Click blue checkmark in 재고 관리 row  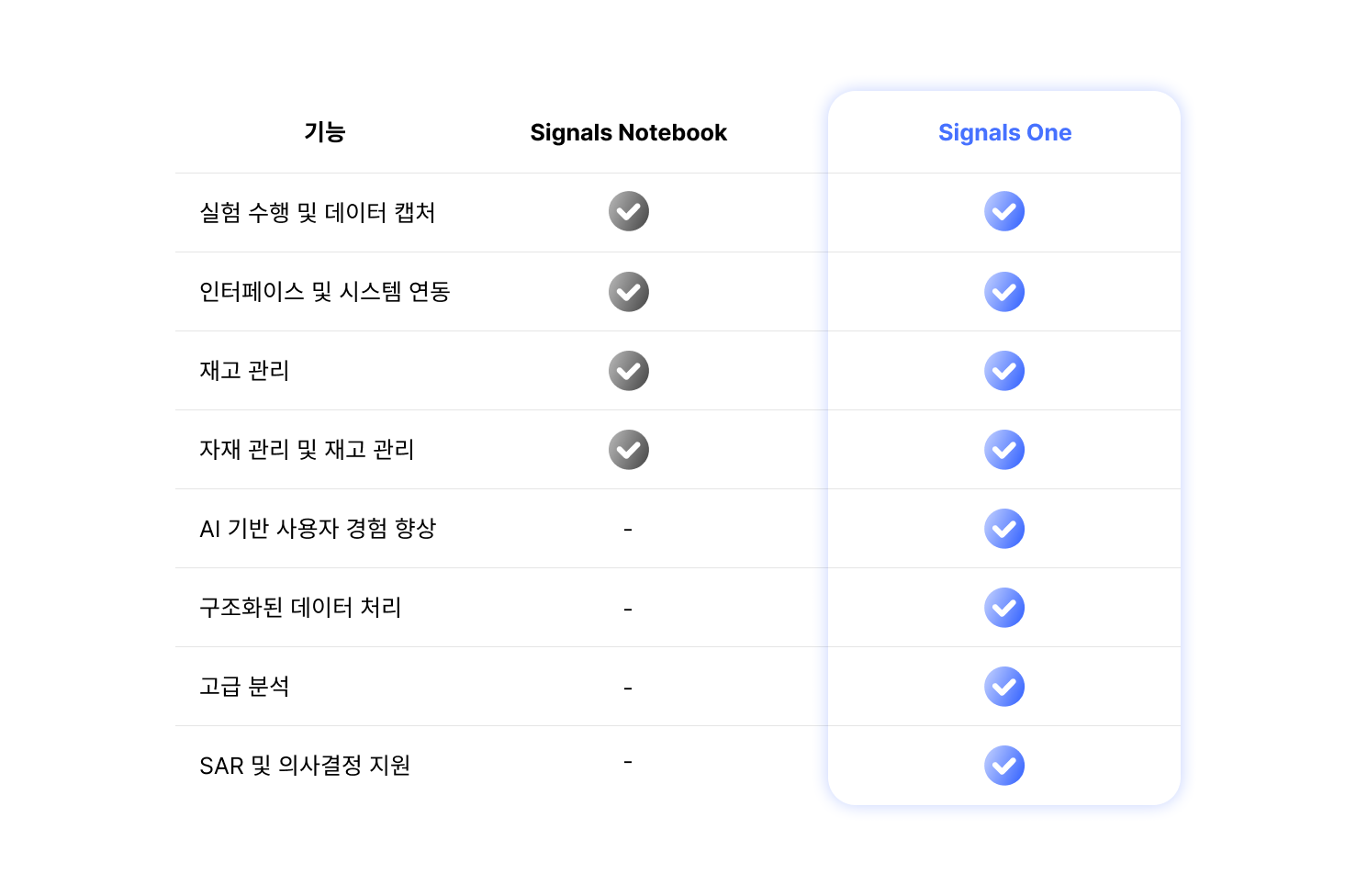pyautogui.click(x=1004, y=371)
